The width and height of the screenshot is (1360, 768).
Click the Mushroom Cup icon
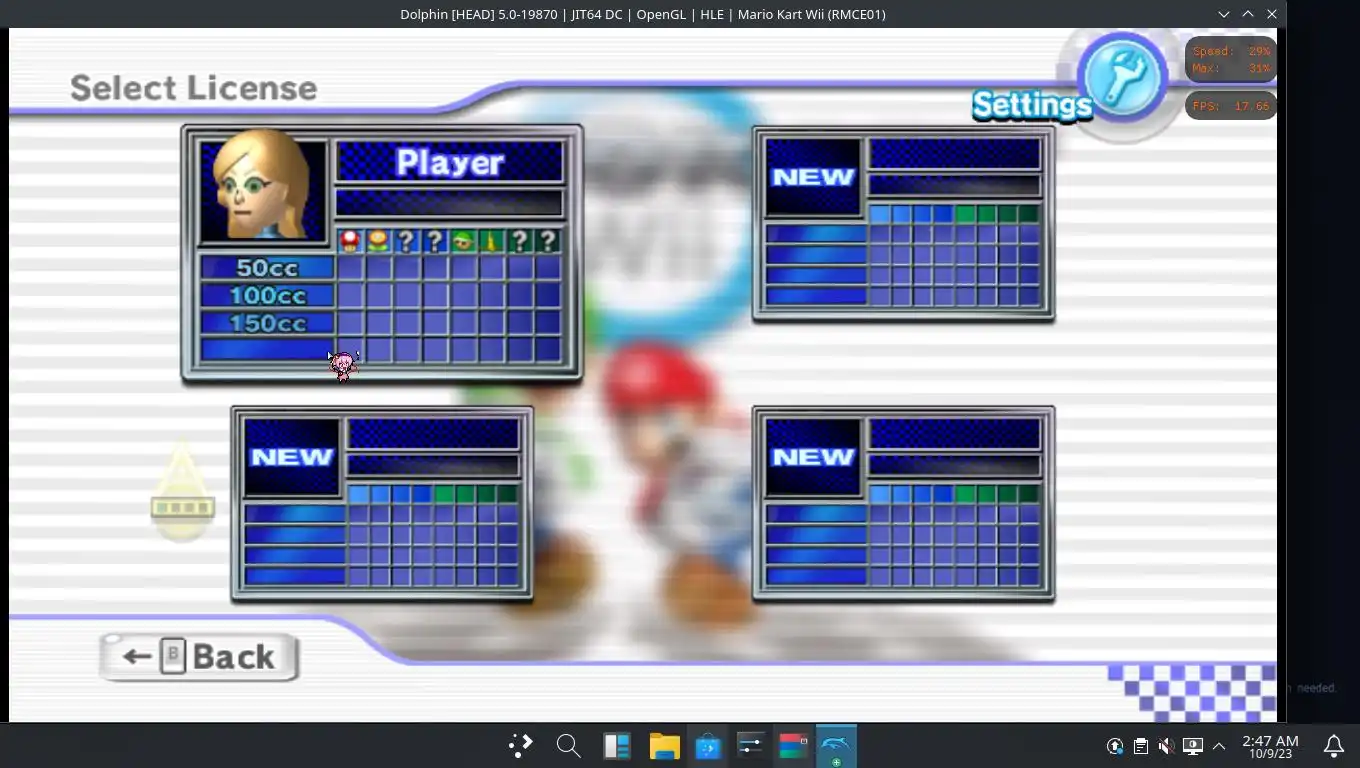pyautogui.click(x=350, y=241)
